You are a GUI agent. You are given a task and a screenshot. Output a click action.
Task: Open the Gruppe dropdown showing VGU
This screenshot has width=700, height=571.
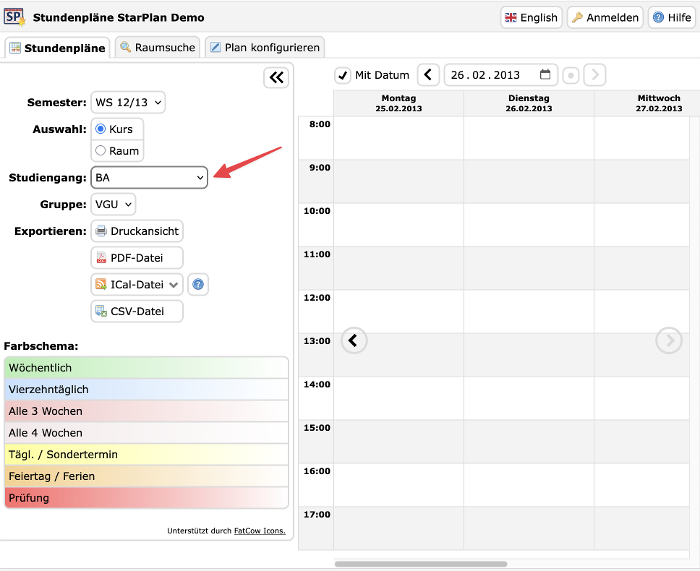pos(113,204)
